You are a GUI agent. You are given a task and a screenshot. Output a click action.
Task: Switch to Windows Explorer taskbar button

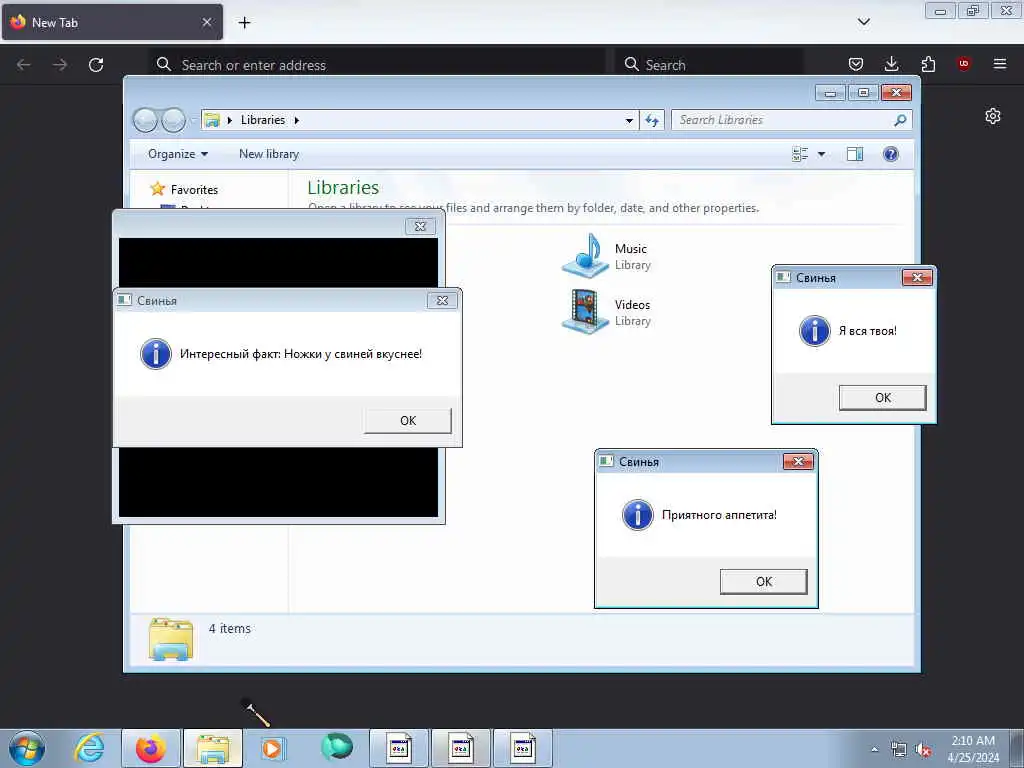pos(213,748)
